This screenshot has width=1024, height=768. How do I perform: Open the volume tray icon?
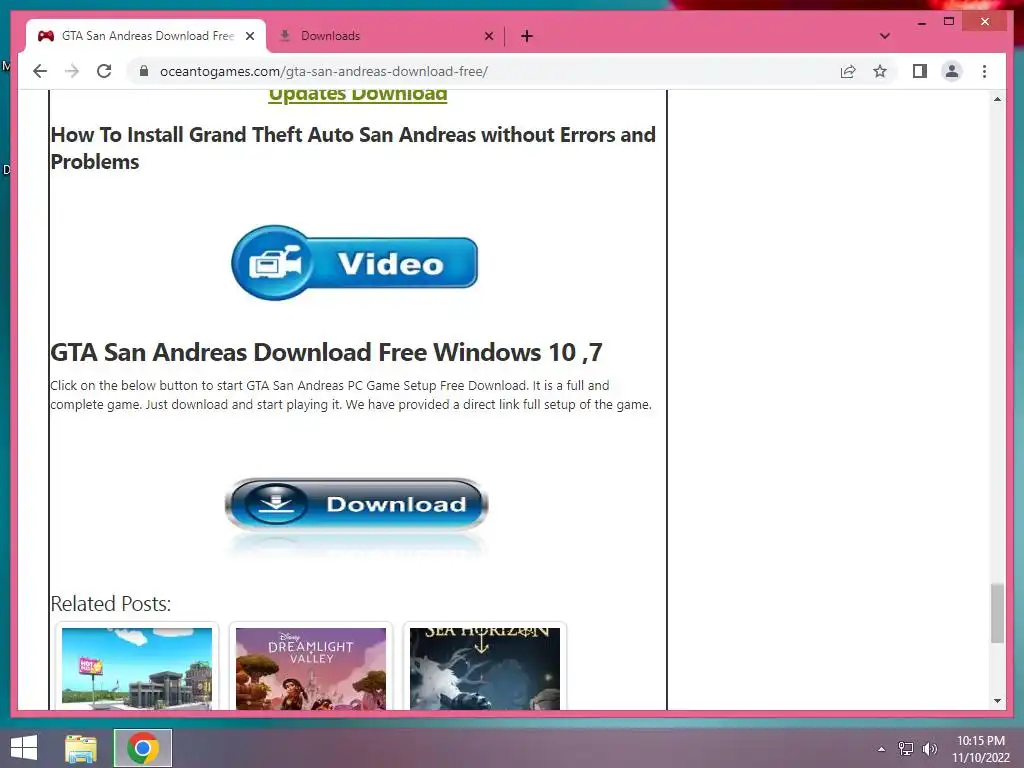pos(930,749)
